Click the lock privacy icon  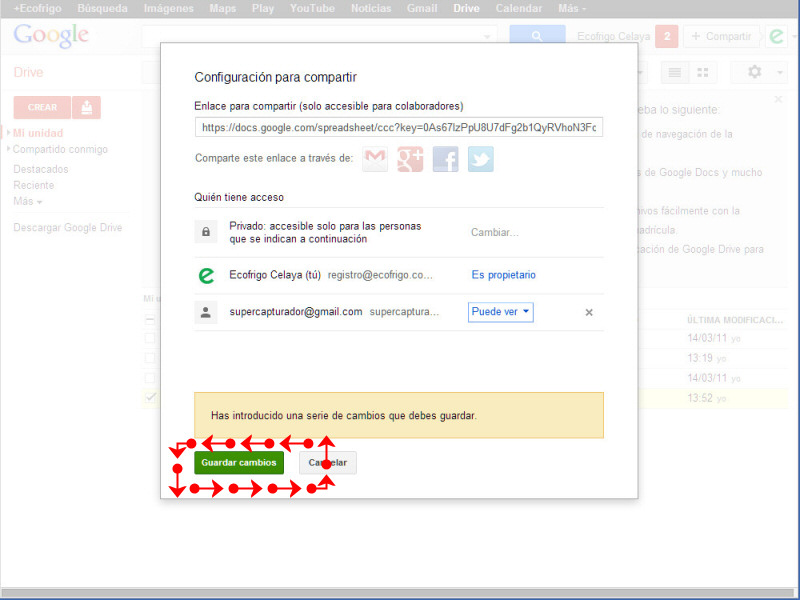[x=206, y=232]
